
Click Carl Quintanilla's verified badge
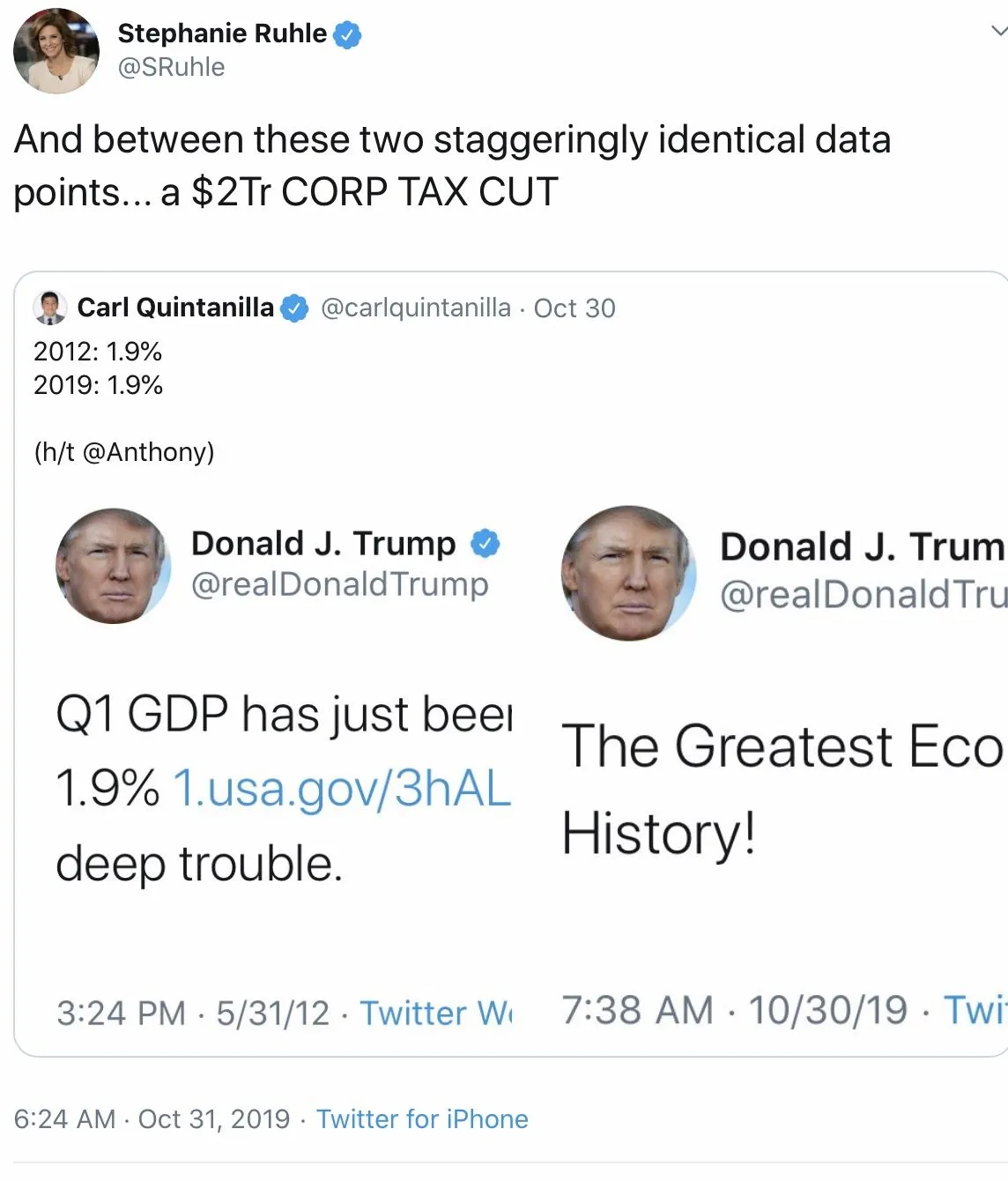tap(295, 308)
